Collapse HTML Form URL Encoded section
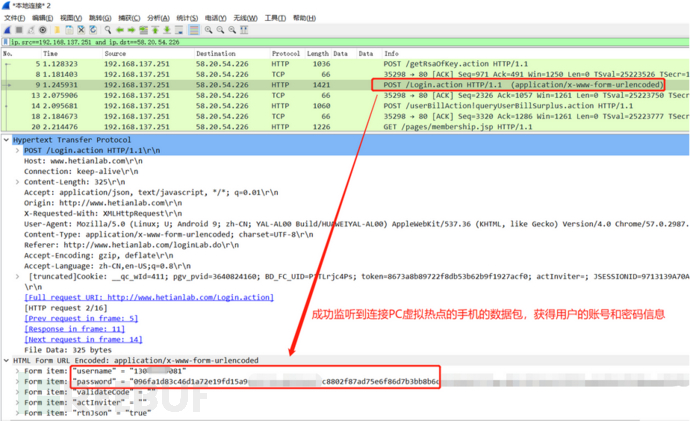 pyautogui.click(x=6, y=361)
